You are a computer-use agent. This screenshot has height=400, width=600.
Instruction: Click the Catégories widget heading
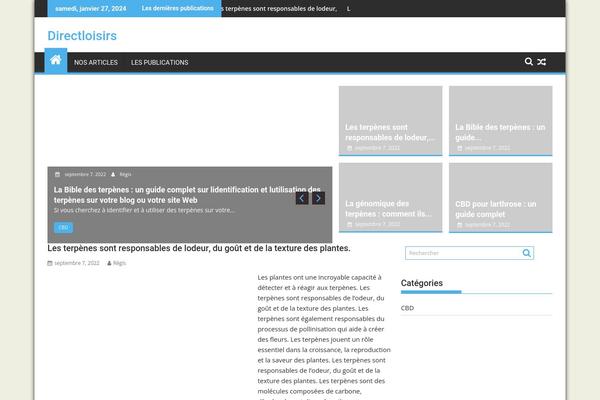422,283
